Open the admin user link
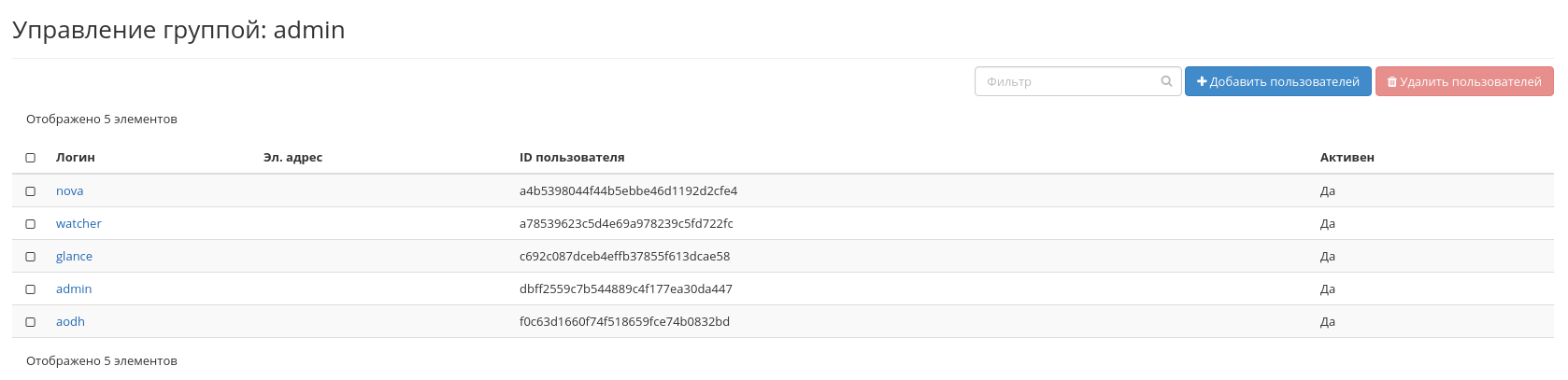 pyautogui.click(x=74, y=289)
